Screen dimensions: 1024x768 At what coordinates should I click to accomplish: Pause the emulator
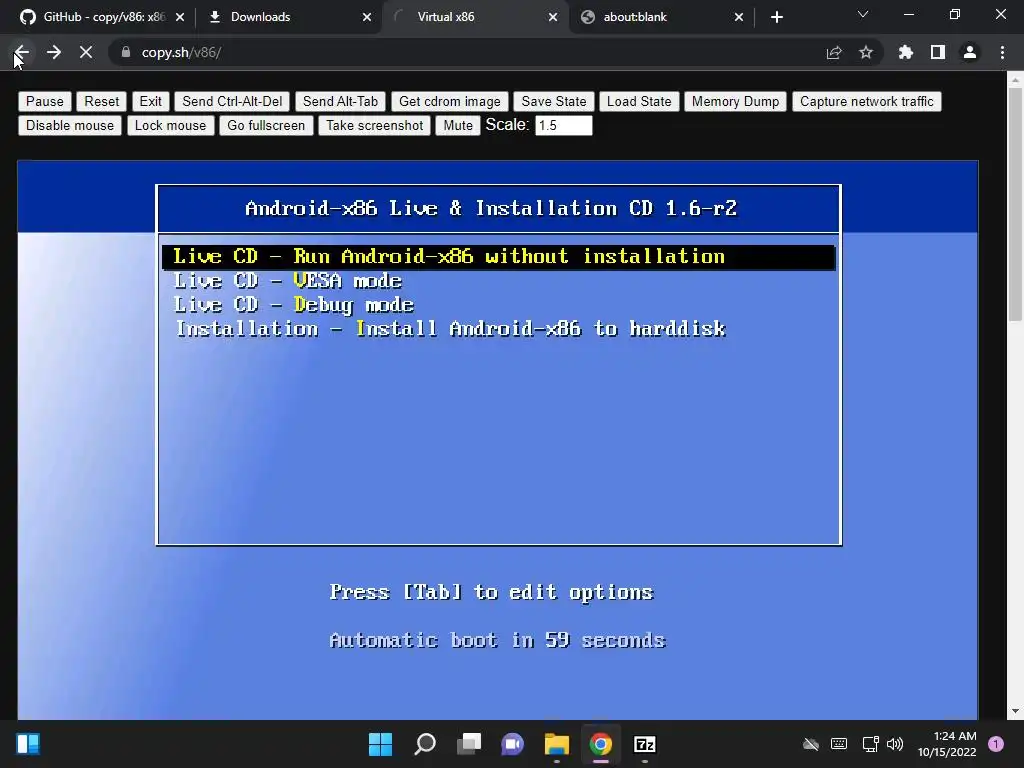44,101
